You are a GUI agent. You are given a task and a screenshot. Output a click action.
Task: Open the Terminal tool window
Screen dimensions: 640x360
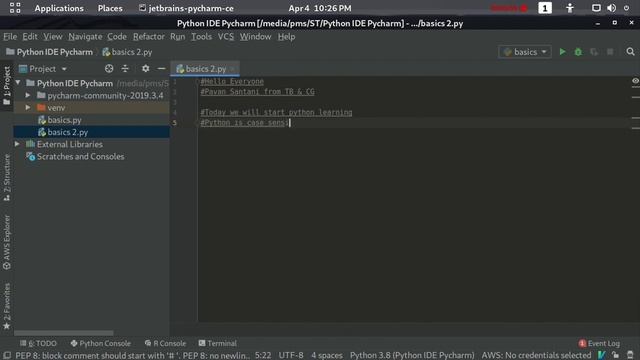tap(218, 343)
